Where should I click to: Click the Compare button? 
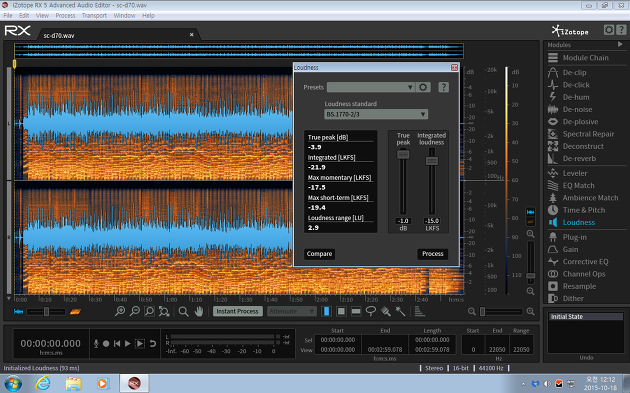[319, 254]
